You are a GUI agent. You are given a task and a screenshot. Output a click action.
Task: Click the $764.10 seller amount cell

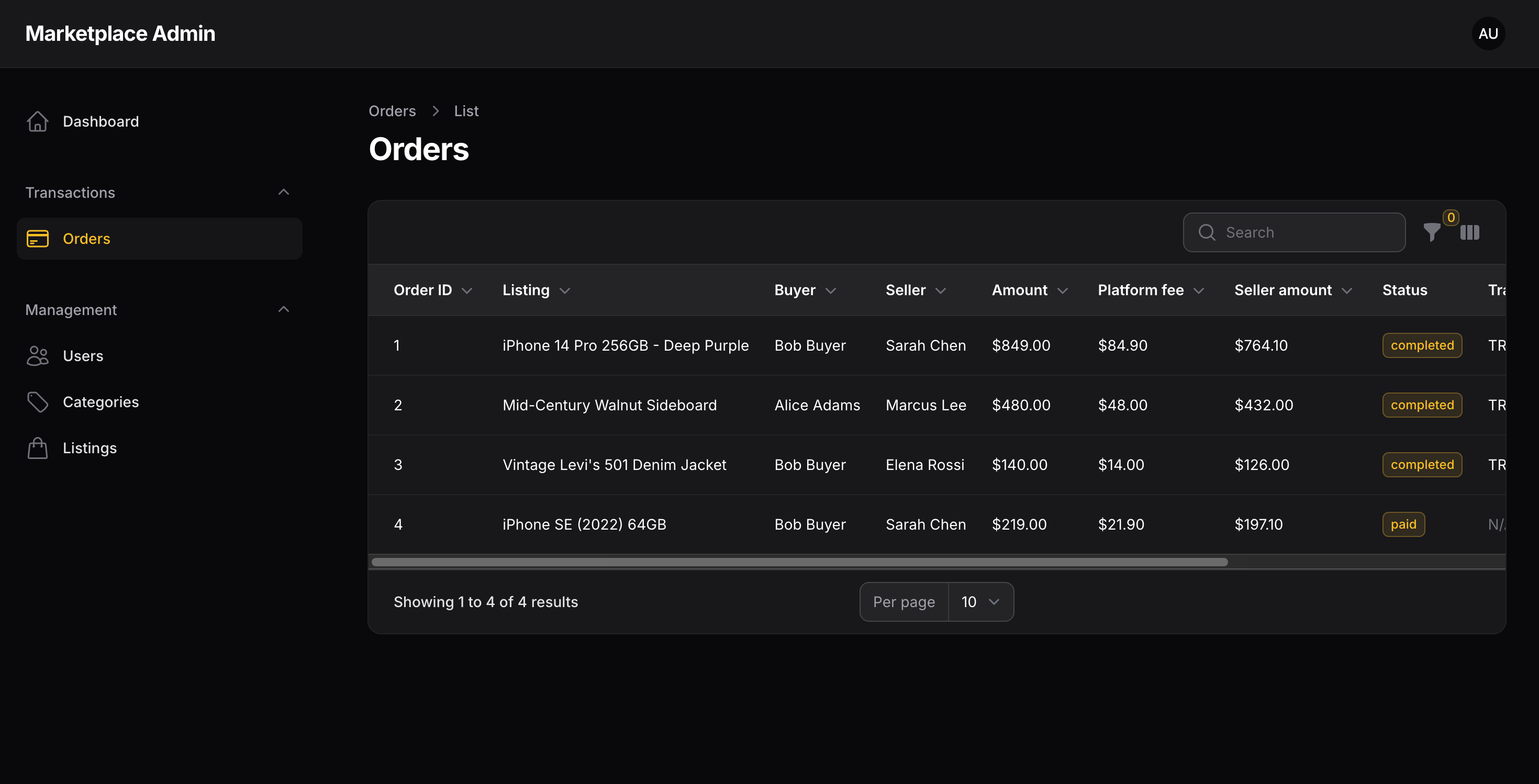coord(1261,345)
